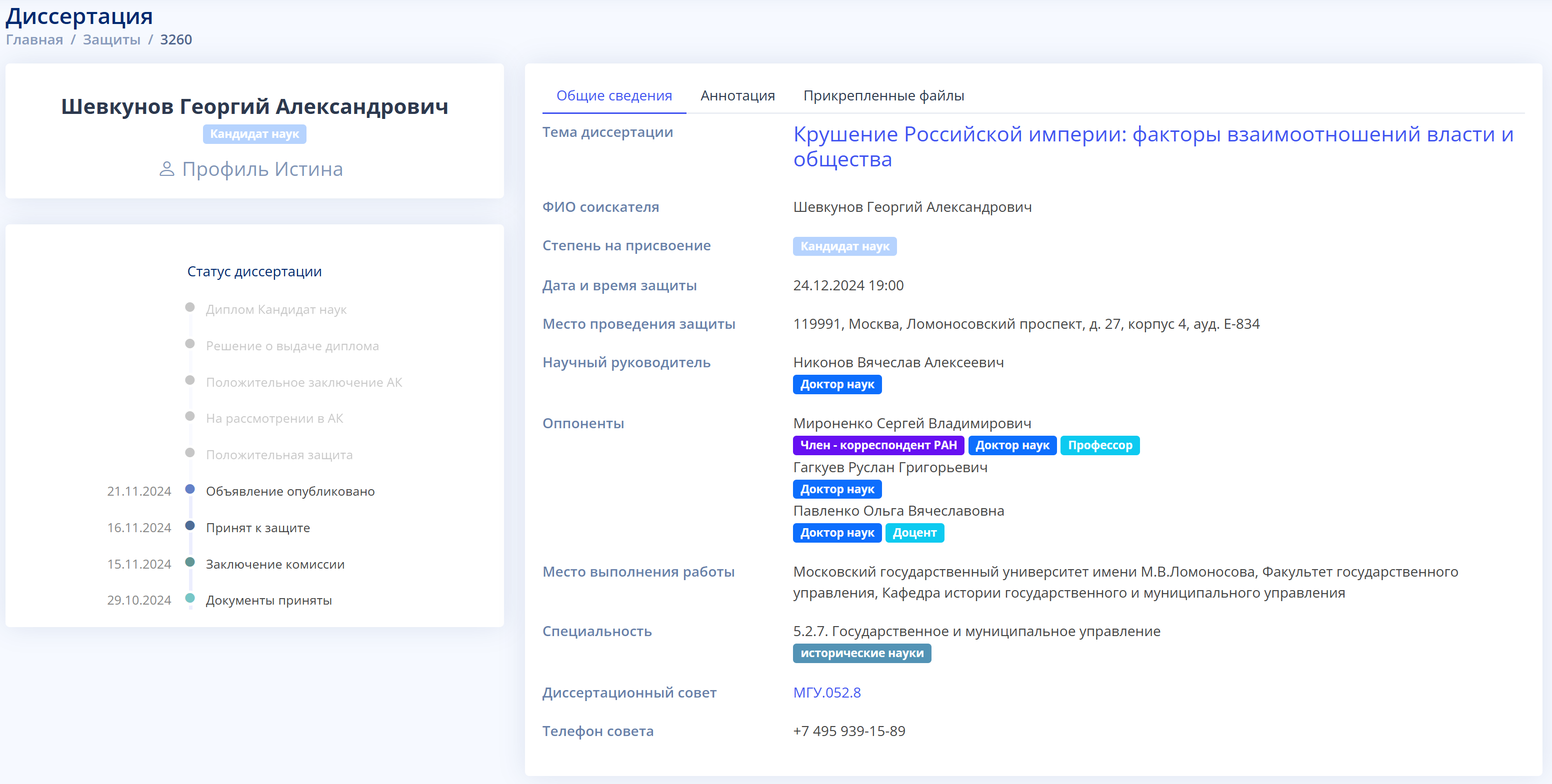
Task: Open dissertation title Крушение Российской империи
Action: (x=1153, y=146)
